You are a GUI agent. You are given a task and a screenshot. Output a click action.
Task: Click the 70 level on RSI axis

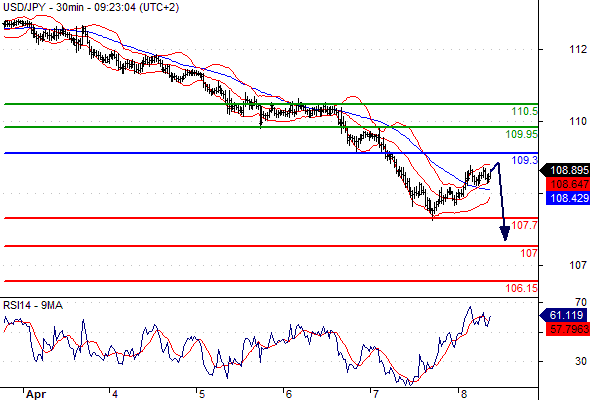pos(581,302)
